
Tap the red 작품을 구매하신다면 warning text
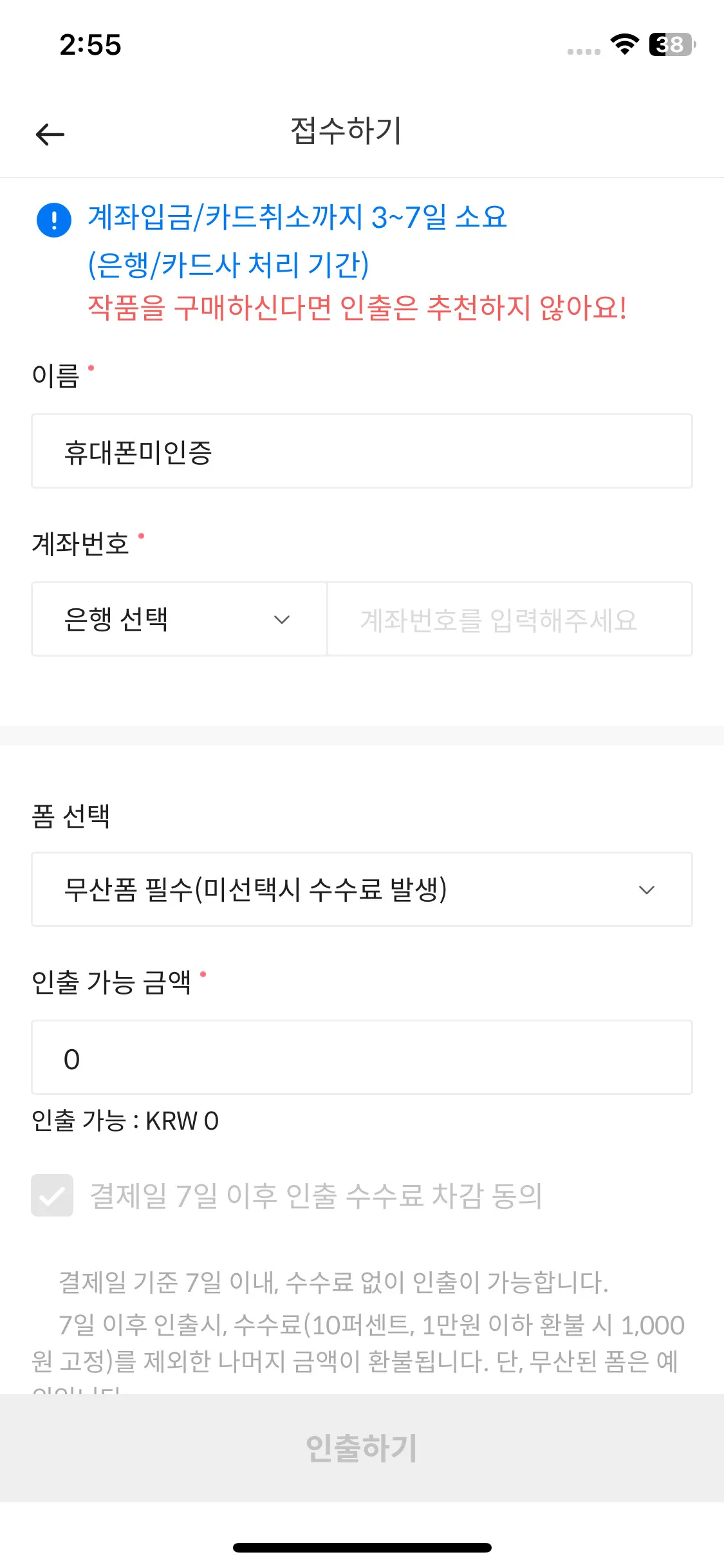coord(357,307)
